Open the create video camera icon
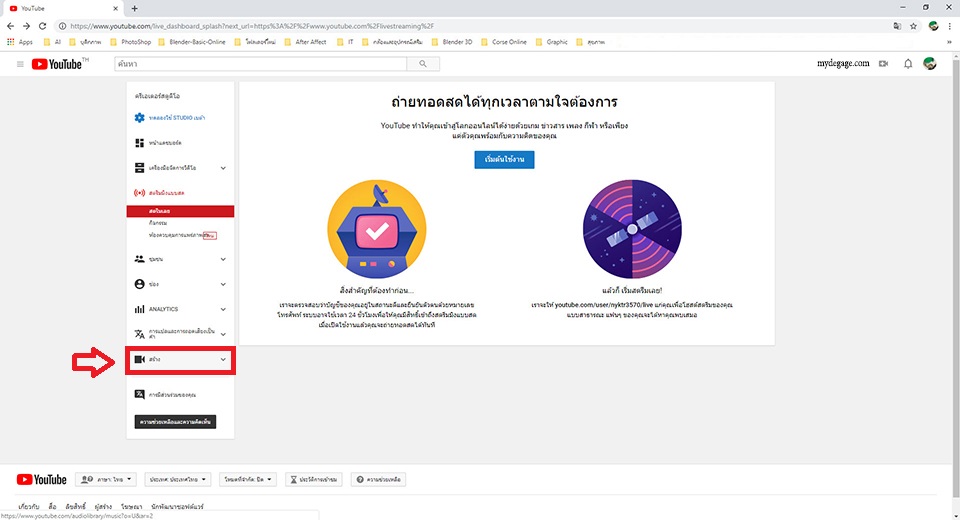The image size is (960, 520). 883,64
